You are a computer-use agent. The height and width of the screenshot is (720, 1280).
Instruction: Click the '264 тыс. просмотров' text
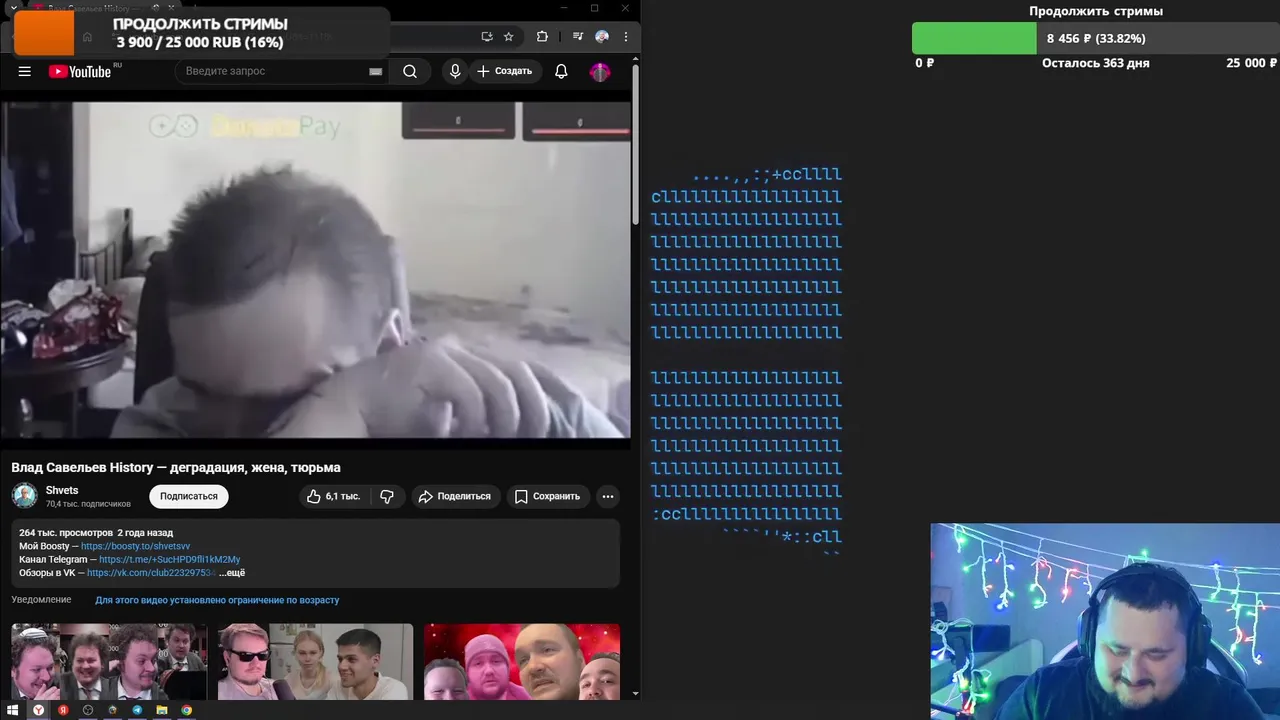(x=66, y=533)
